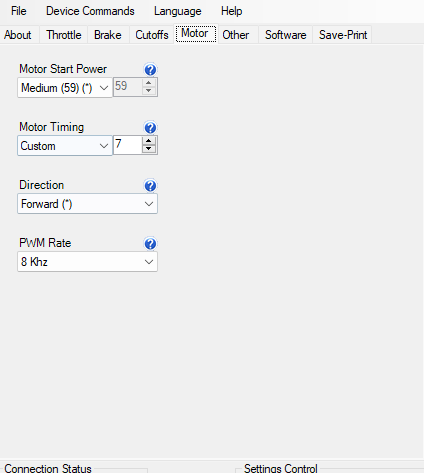Open help icon beside Motor Timing
This screenshot has height=473, width=424.
tap(150, 128)
